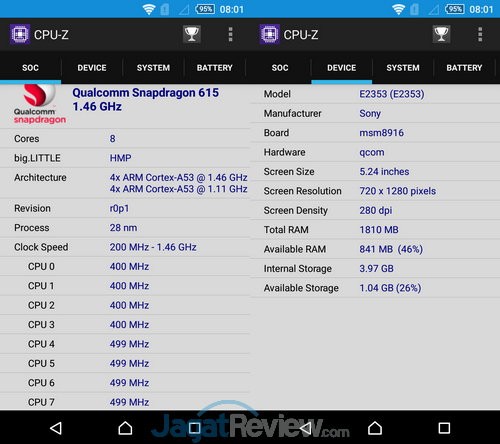The width and height of the screenshot is (500, 444).
Task: Tap Screen Density 280 dpi
Action: [x=376, y=210]
